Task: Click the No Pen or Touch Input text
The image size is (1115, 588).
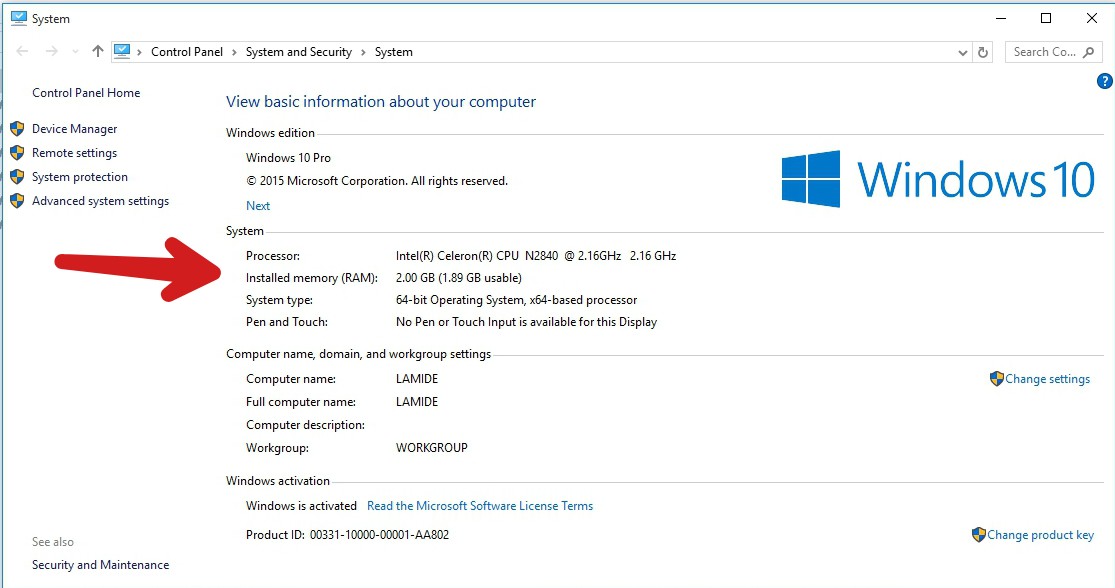Action: tap(526, 322)
